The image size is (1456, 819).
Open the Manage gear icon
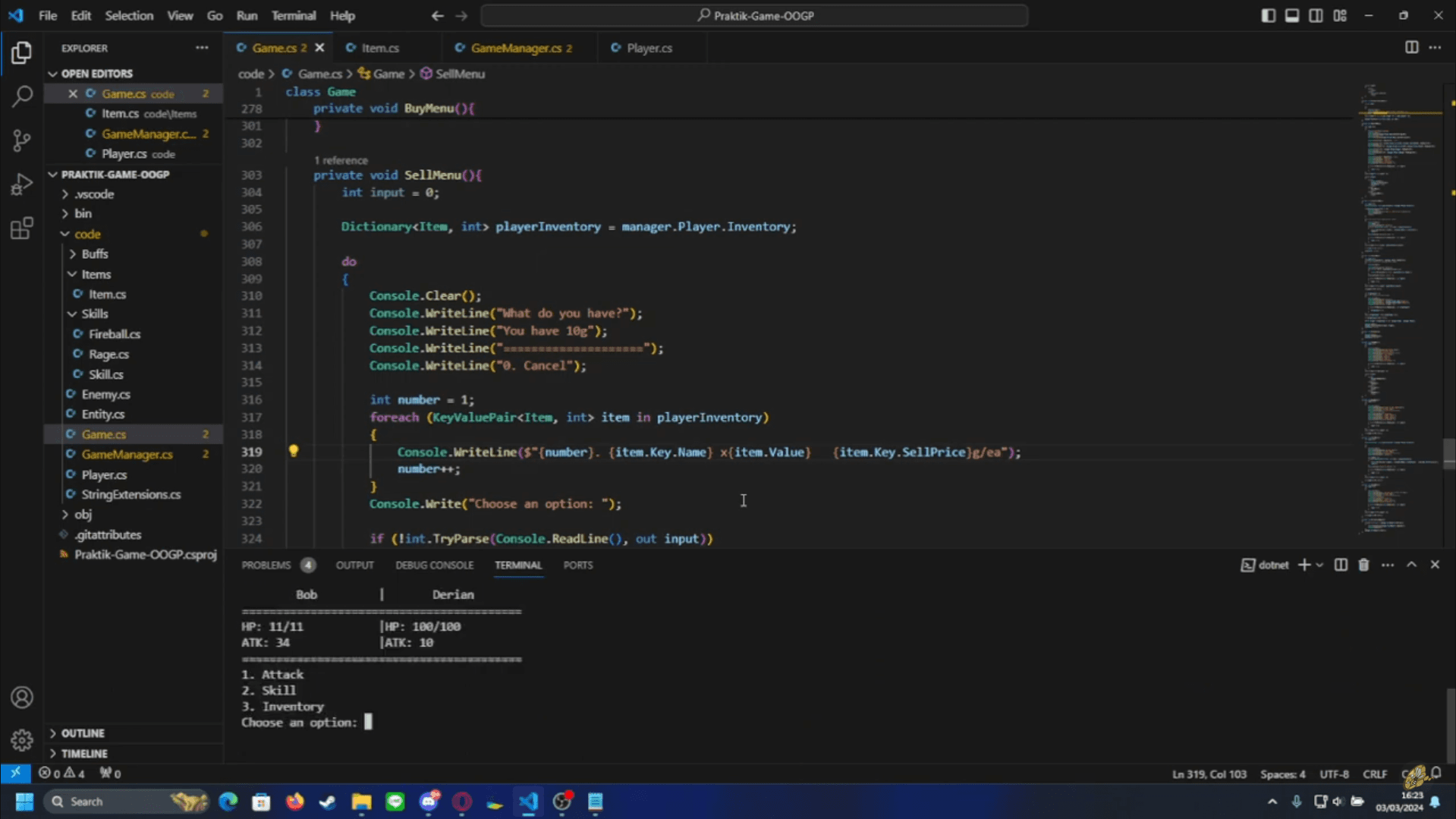[21, 740]
